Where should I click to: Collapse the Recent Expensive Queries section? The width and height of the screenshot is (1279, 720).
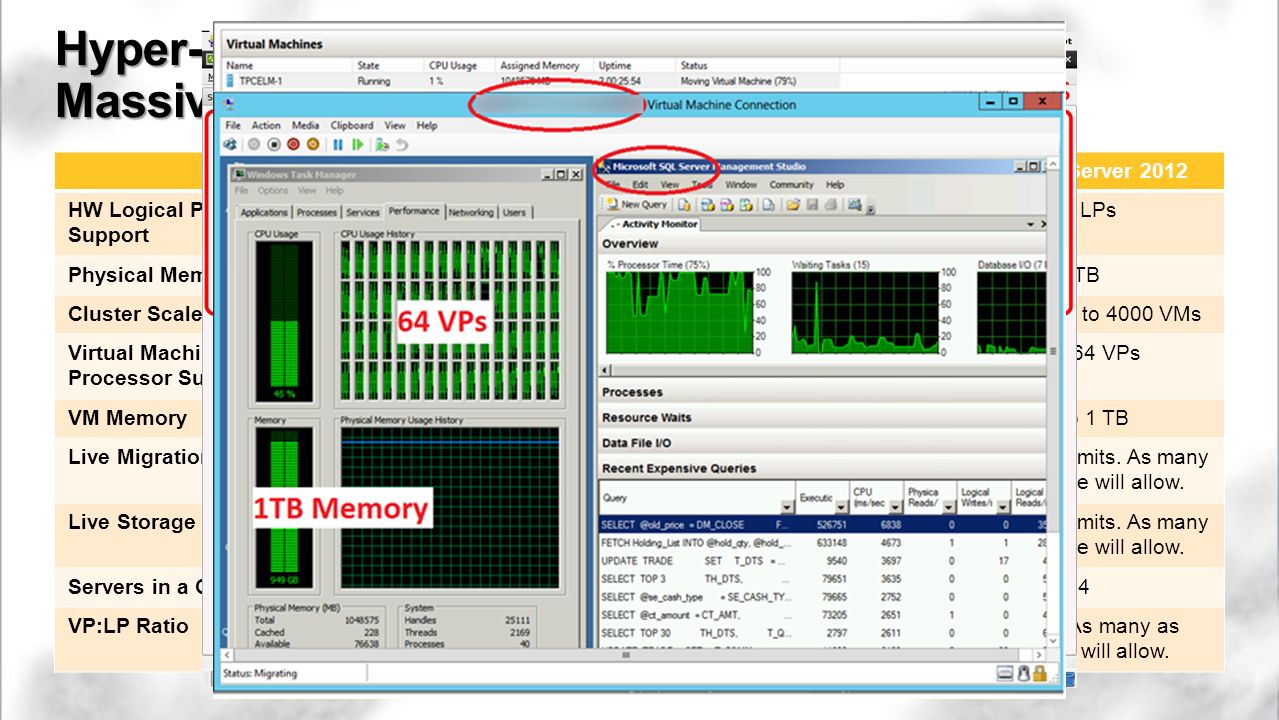[x=822, y=468]
